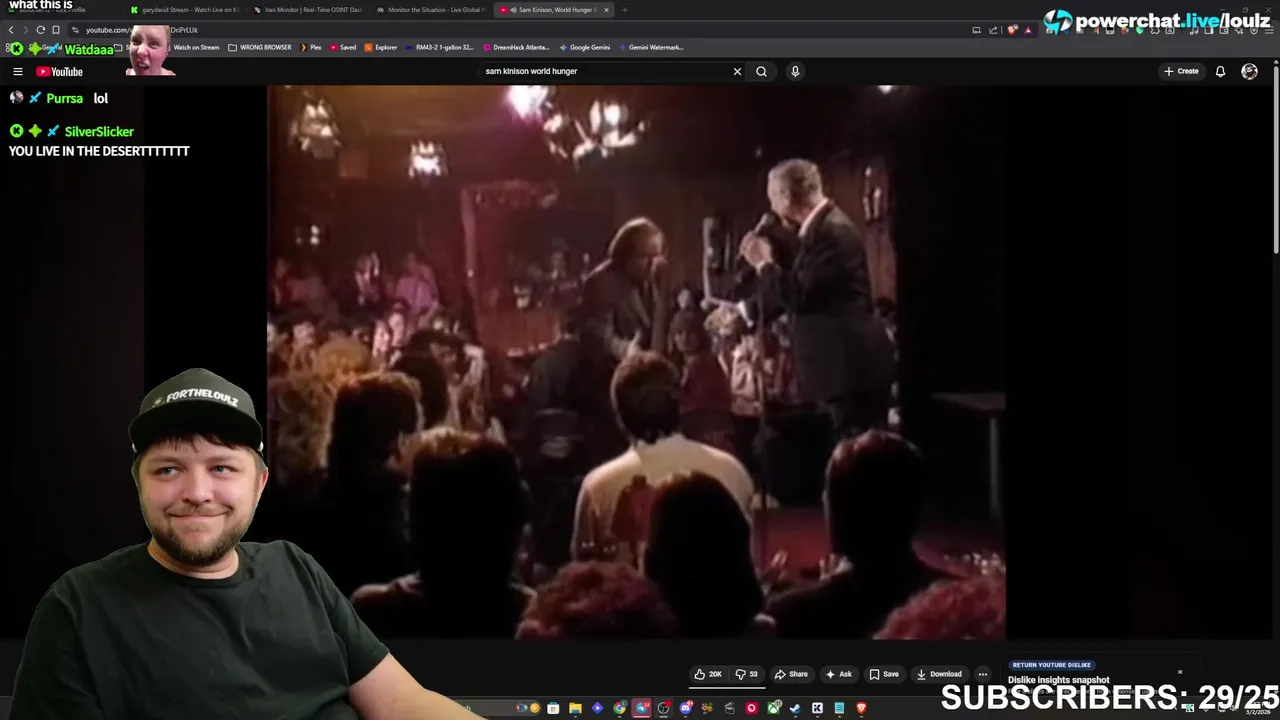
Task: Switch to garydavid Stream browser tab
Action: (x=185, y=10)
